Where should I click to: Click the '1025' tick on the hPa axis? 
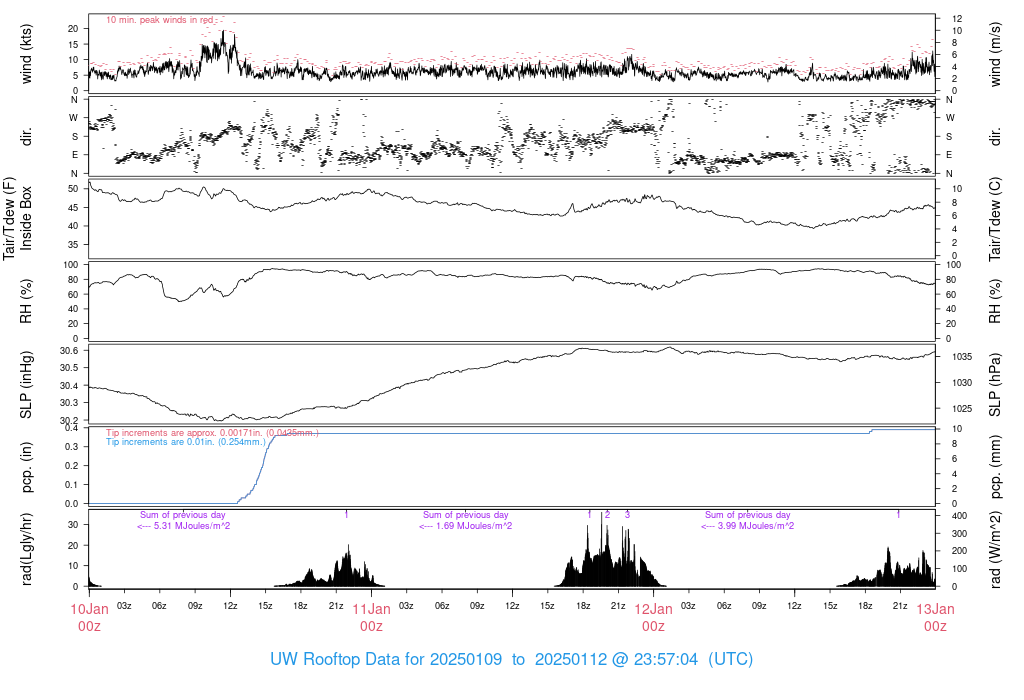coord(961,409)
